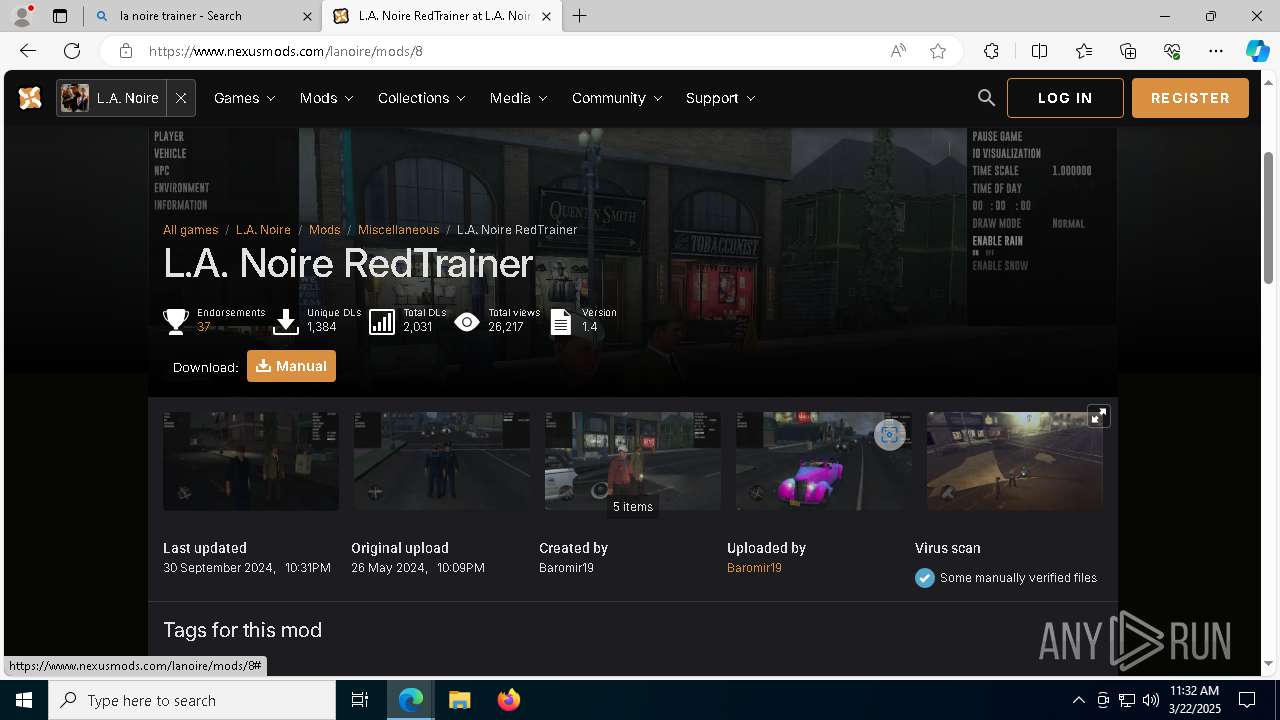Open Edge Settings and more menu

pyautogui.click(x=1216, y=51)
